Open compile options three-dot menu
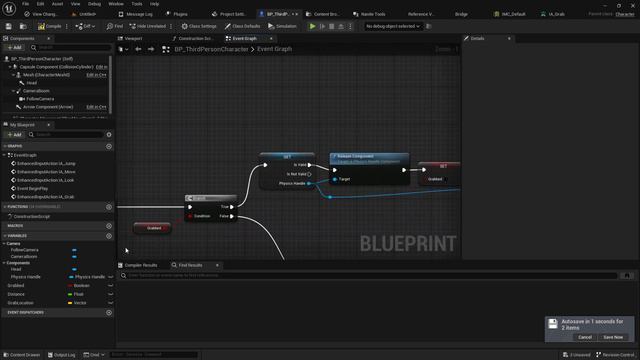The image size is (640, 360). coord(67,26)
